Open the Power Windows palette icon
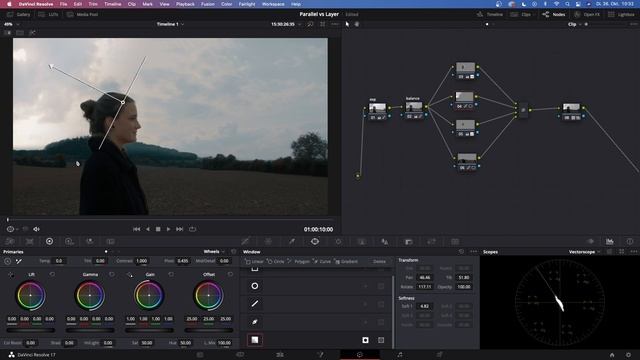640x360 pixels. point(315,241)
